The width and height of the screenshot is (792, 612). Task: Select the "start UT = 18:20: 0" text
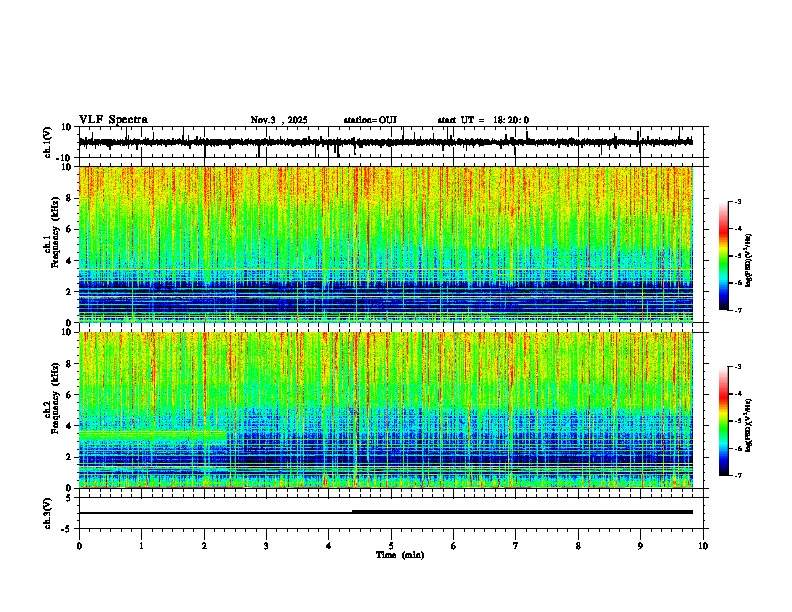tap(483, 120)
